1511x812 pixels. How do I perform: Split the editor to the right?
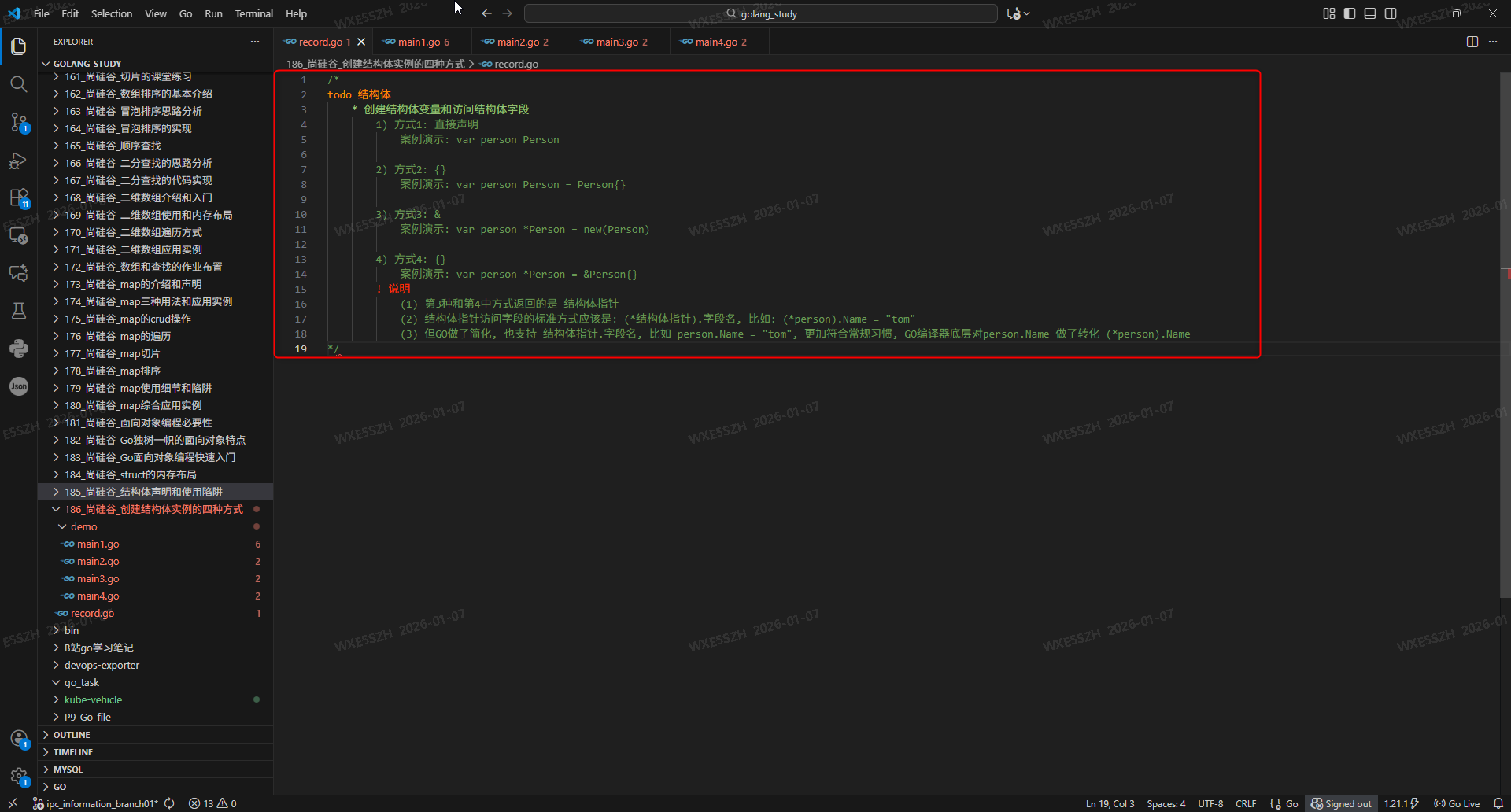click(1472, 42)
